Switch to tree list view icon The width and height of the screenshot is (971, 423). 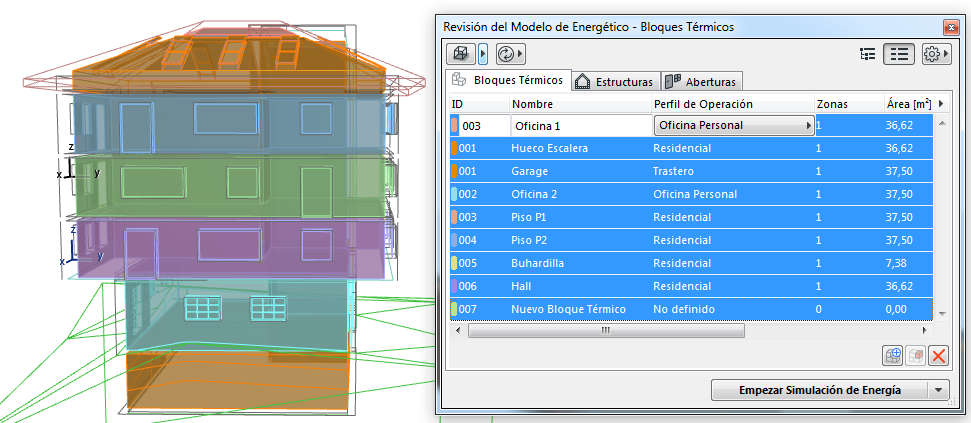click(x=868, y=54)
